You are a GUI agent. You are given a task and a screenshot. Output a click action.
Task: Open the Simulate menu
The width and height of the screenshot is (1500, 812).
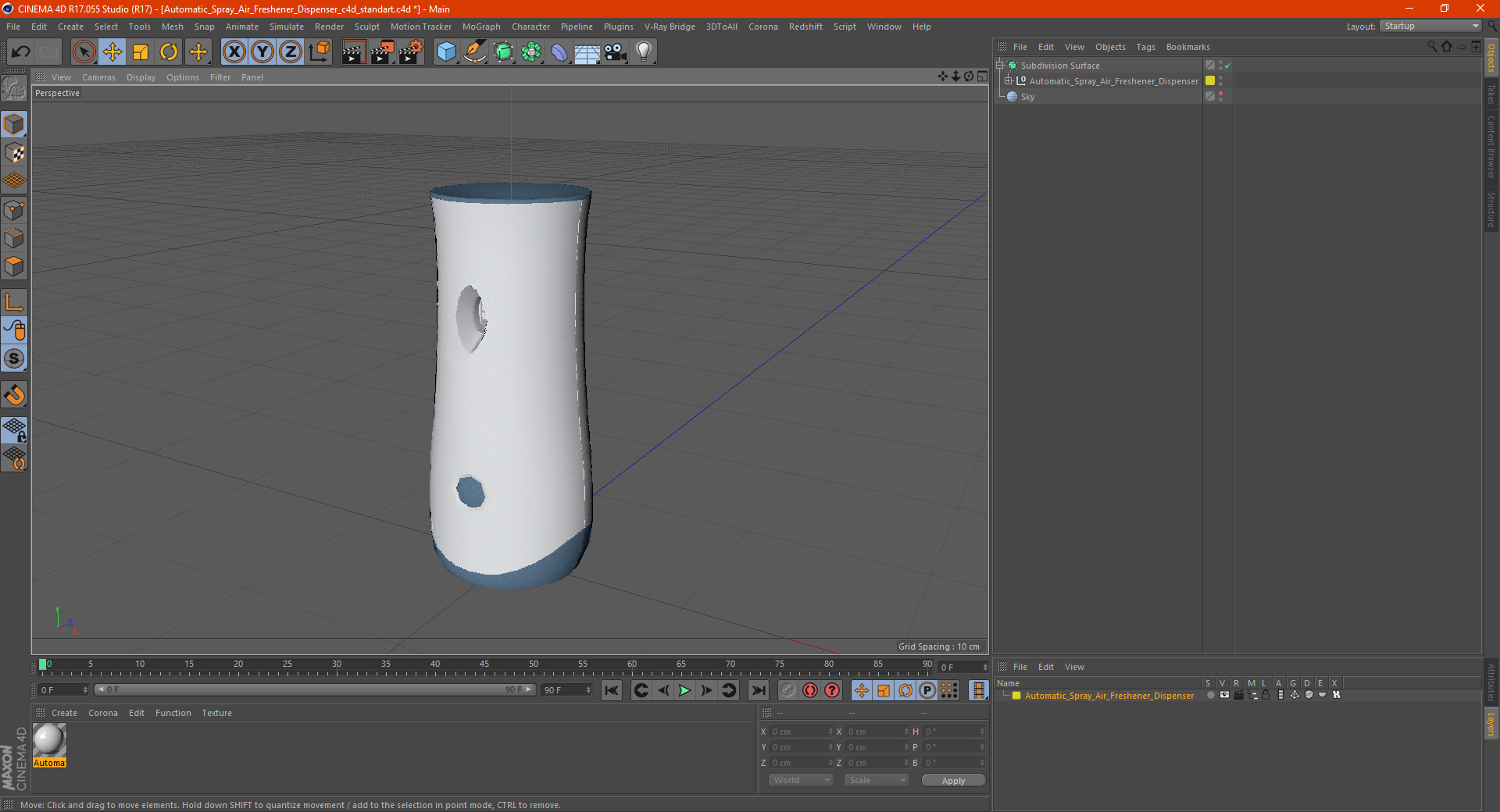287,27
